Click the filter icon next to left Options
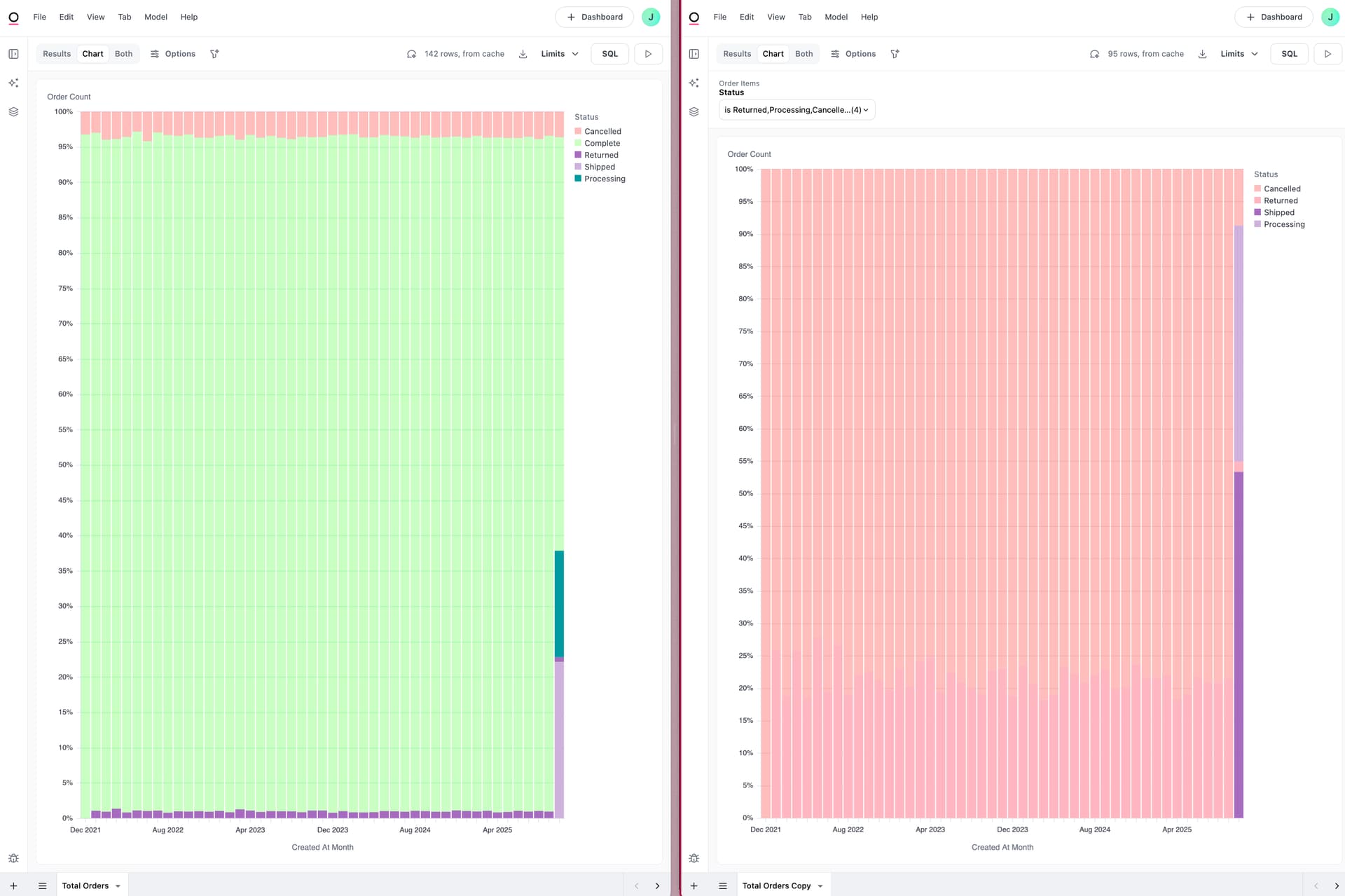Screen dimensions: 1345x896 point(214,54)
